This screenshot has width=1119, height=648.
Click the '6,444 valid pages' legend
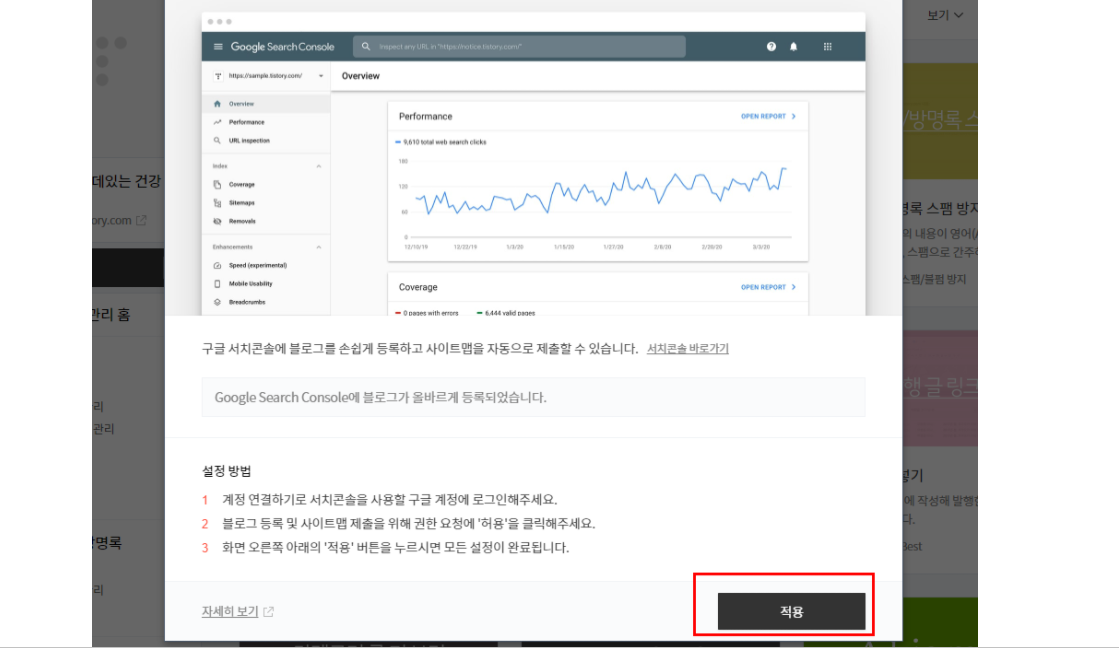click(x=506, y=313)
